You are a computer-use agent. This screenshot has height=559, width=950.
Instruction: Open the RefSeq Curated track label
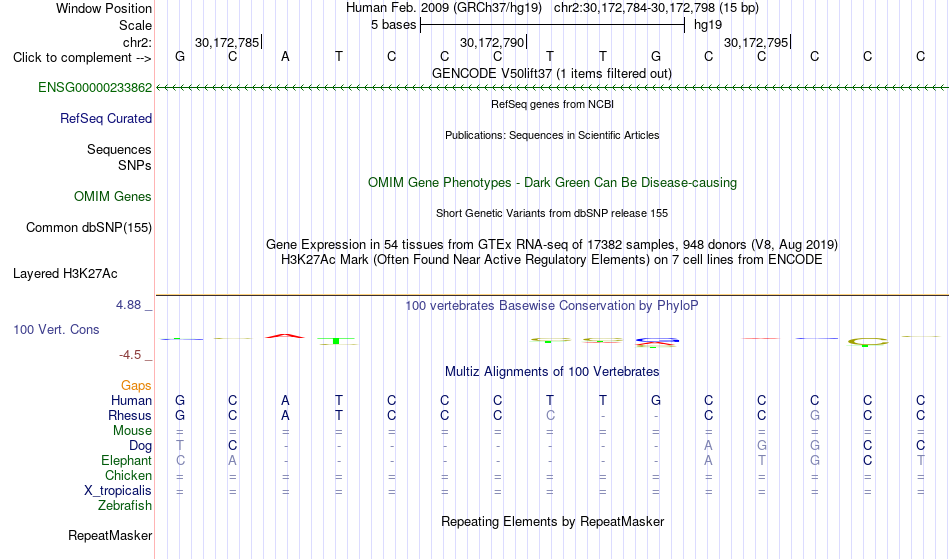click(105, 118)
